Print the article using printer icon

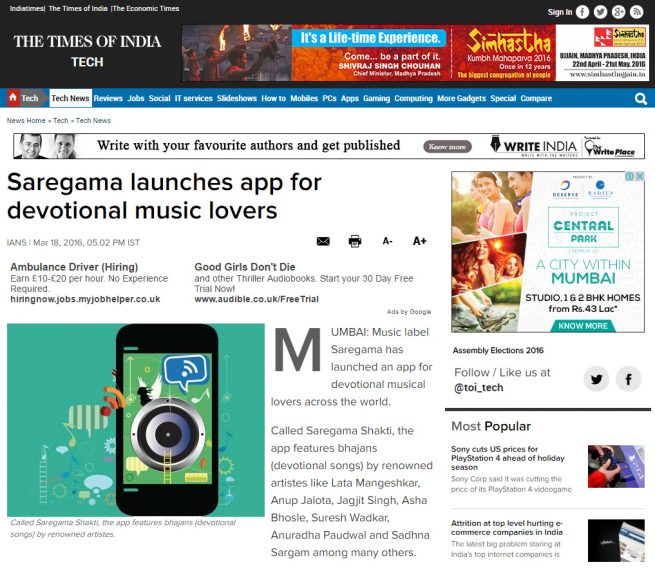coord(354,241)
